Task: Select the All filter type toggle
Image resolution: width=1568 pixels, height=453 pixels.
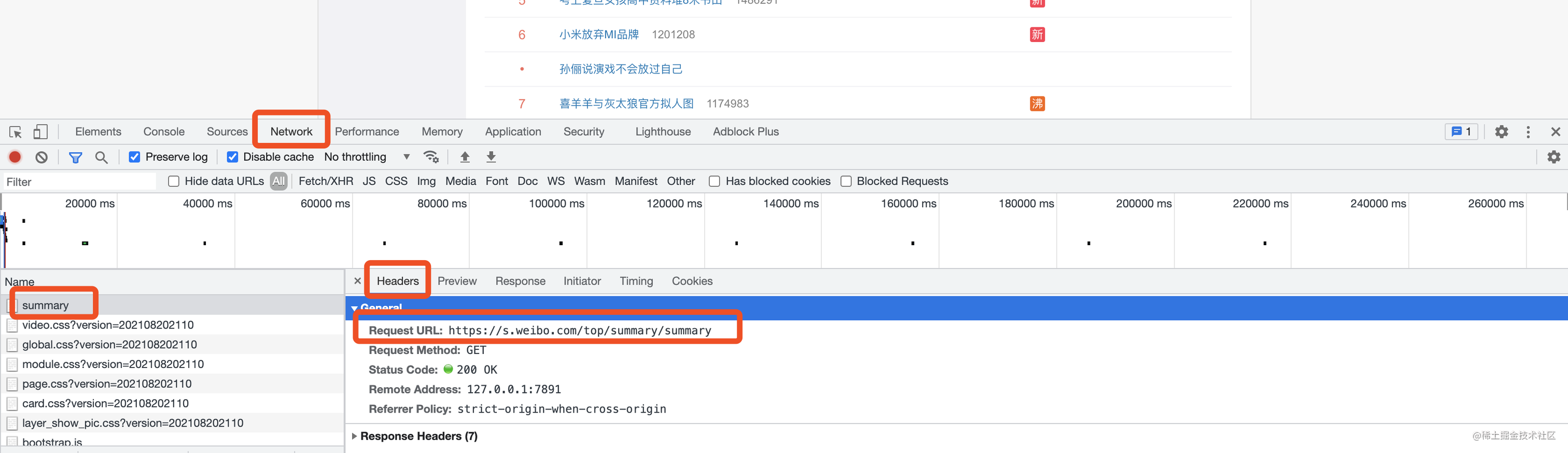Action: (279, 181)
